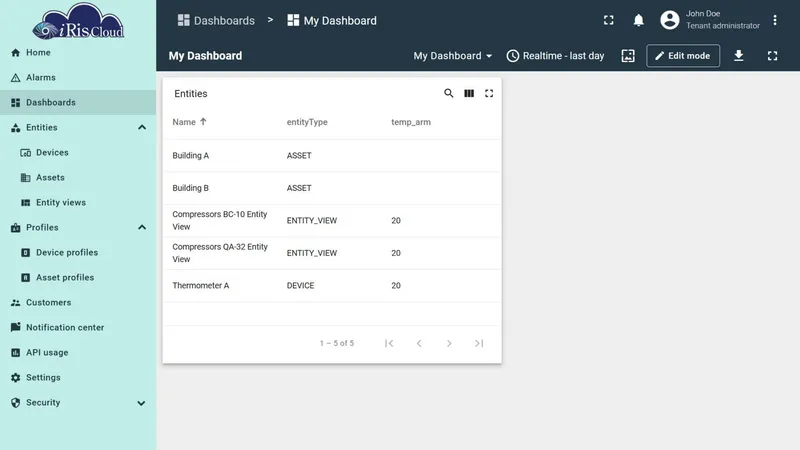The image size is (800, 450).
Task: Go to Customers page
Action: pyautogui.click(x=78, y=303)
